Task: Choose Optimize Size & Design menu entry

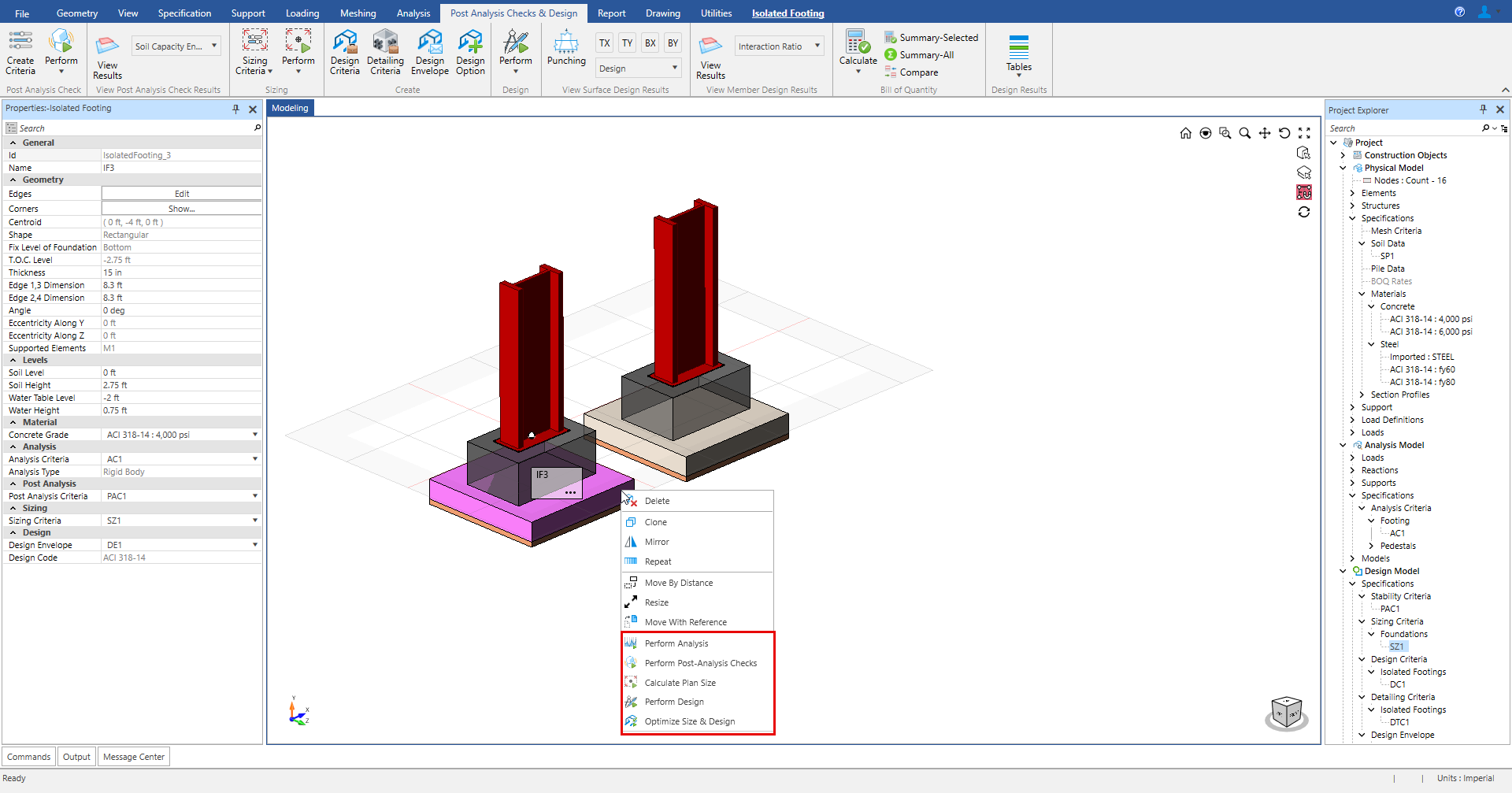Action: tap(690, 721)
